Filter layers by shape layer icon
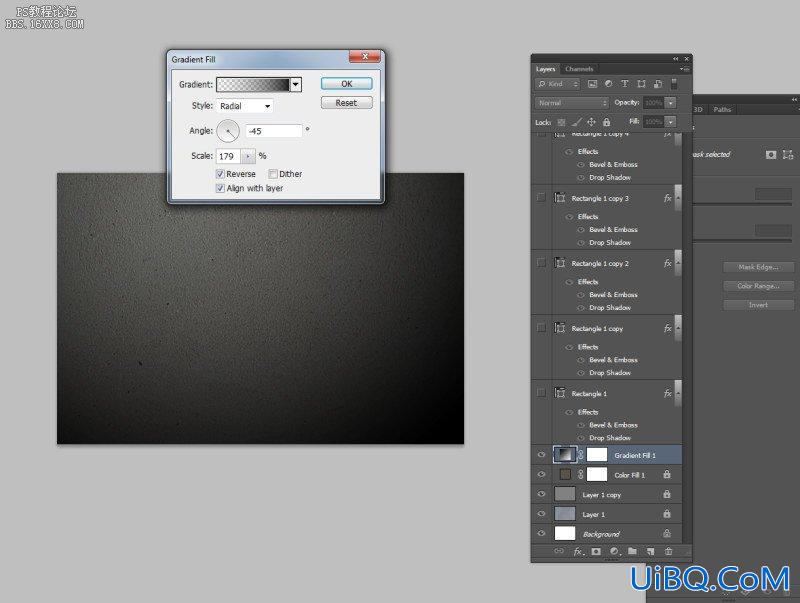Screen dimensions: 800x603 [641, 84]
